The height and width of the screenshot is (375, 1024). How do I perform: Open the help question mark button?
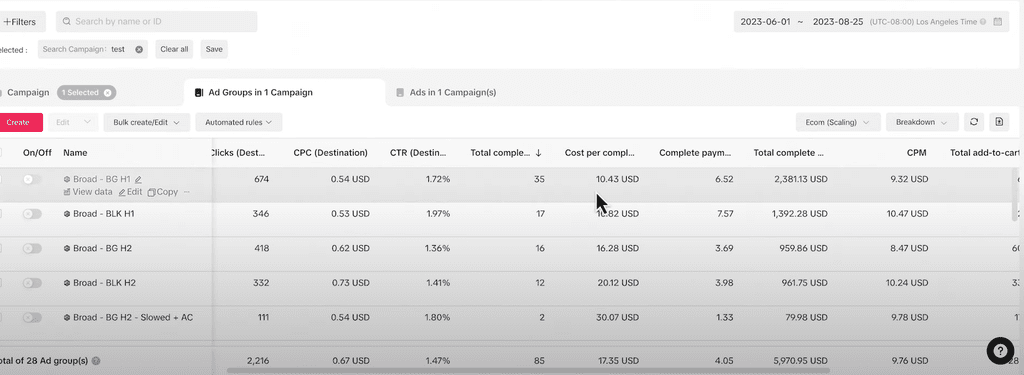[1000, 351]
